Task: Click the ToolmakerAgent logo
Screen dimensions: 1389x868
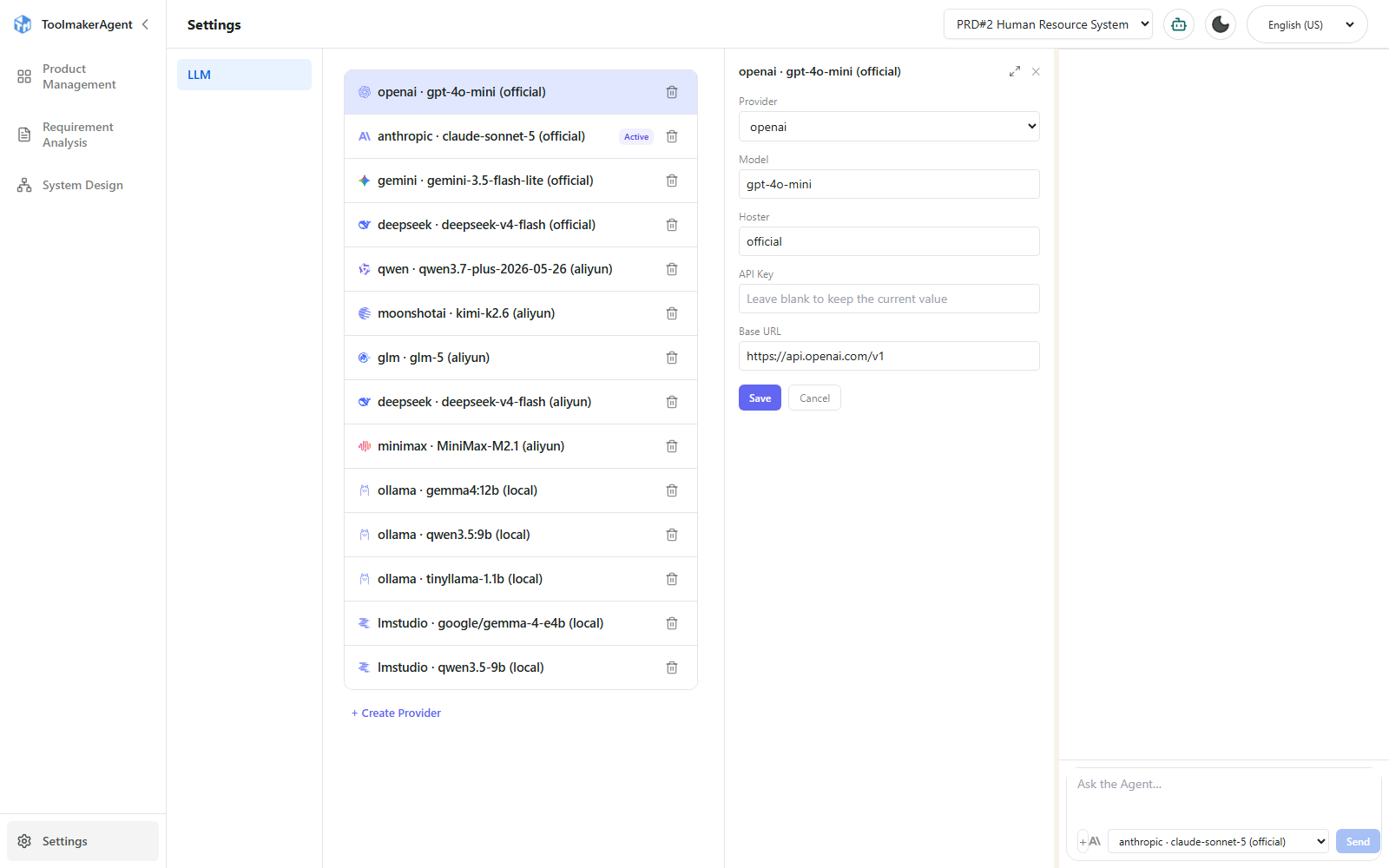Action: pyautogui.click(x=23, y=24)
